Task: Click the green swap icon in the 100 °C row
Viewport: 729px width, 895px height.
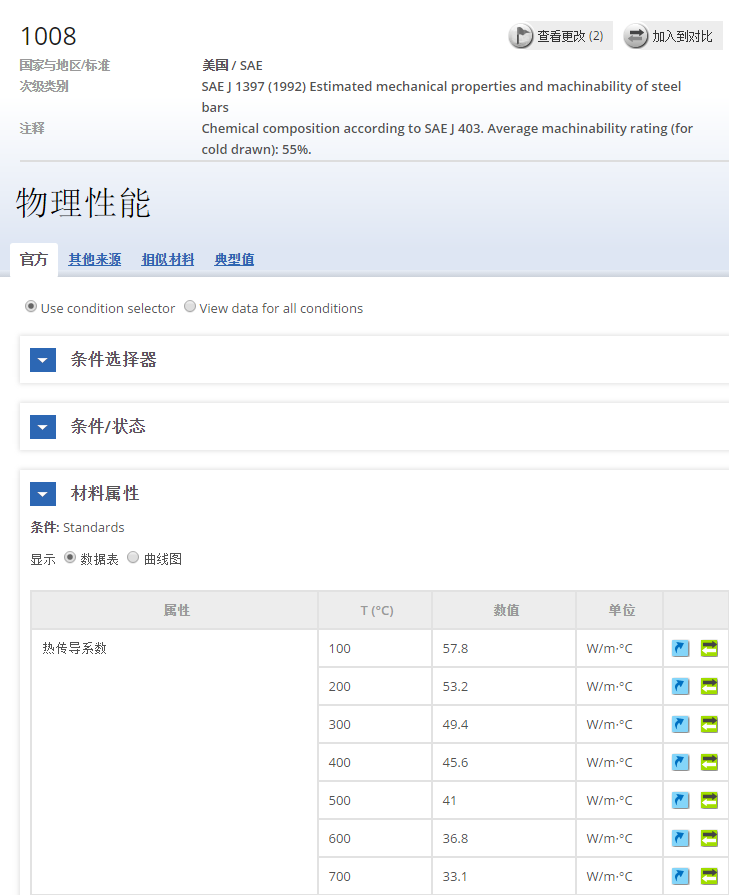Action: click(709, 648)
